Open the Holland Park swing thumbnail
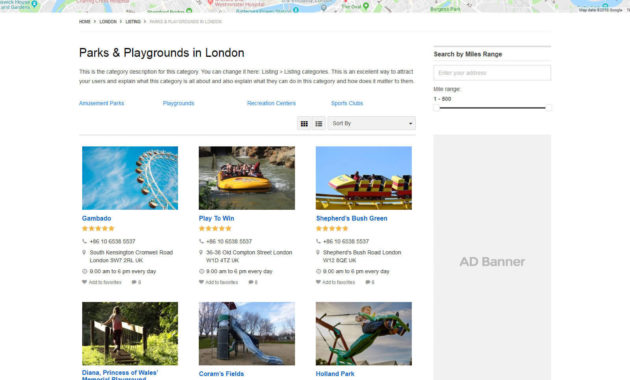This screenshot has height=380, width=630. [x=364, y=333]
